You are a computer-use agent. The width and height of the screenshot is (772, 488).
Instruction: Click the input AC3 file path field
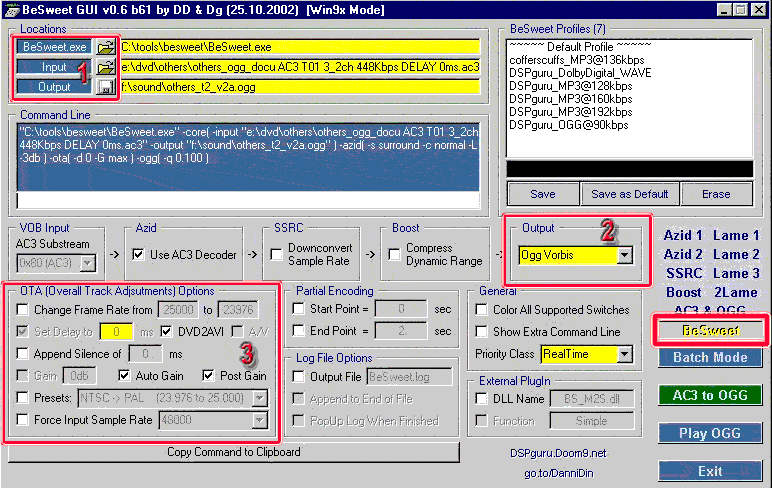(300, 67)
